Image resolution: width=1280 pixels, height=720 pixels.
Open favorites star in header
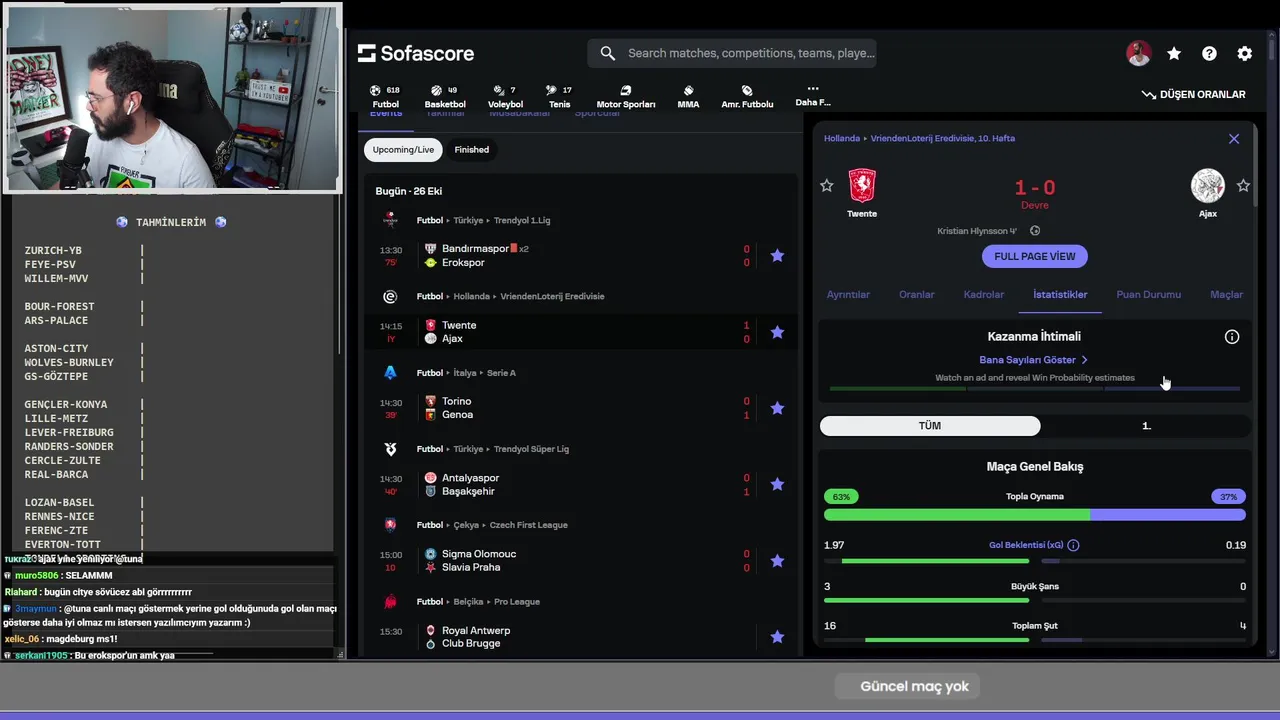pos(1174,54)
